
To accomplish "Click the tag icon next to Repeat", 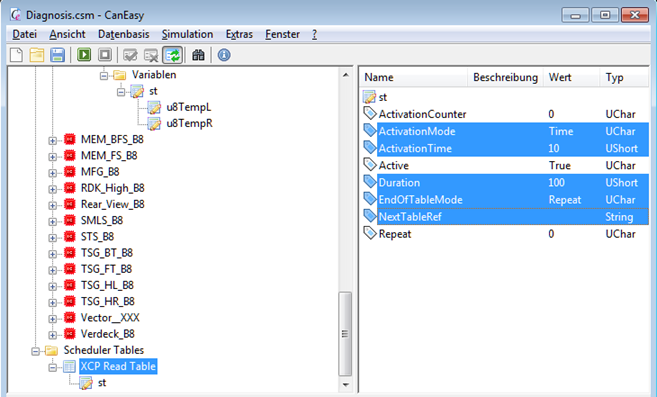I will [x=370, y=233].
